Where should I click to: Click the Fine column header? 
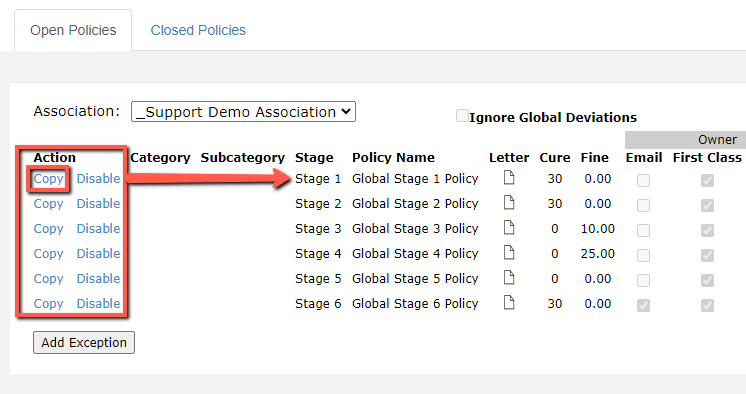coord(595,158)
